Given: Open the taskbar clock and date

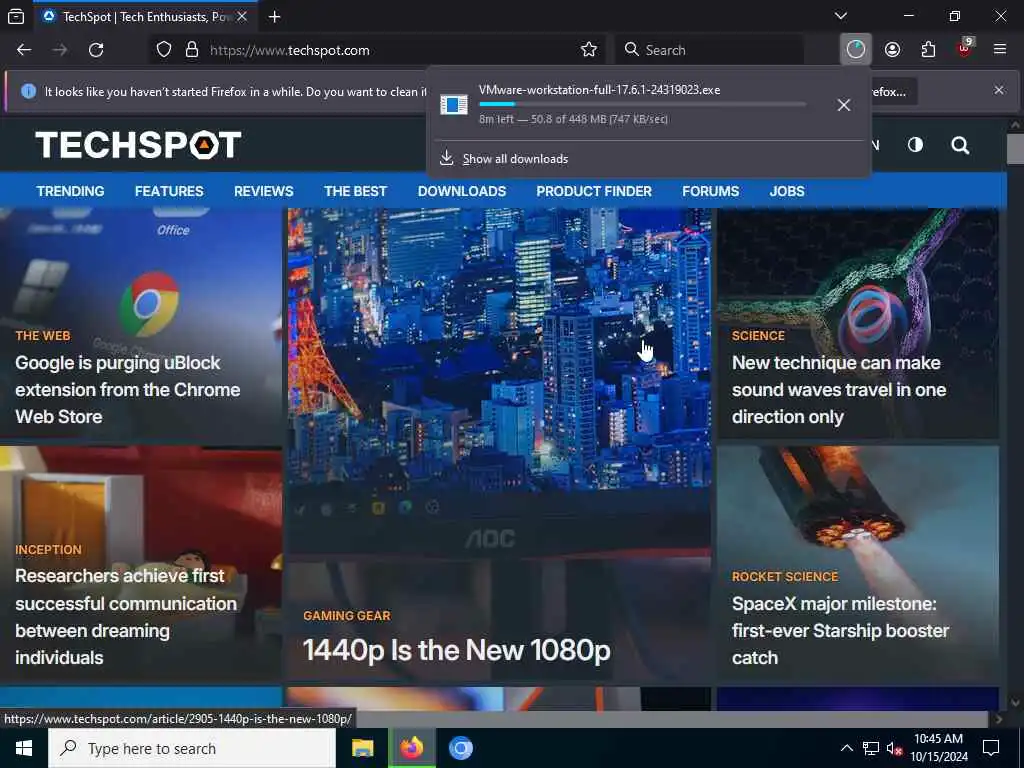Looking at the screenshot, I should tap(938, 748).
